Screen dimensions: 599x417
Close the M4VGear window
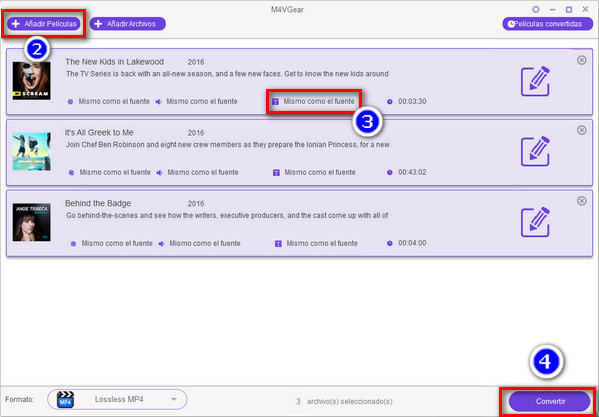tap(585, 9)
